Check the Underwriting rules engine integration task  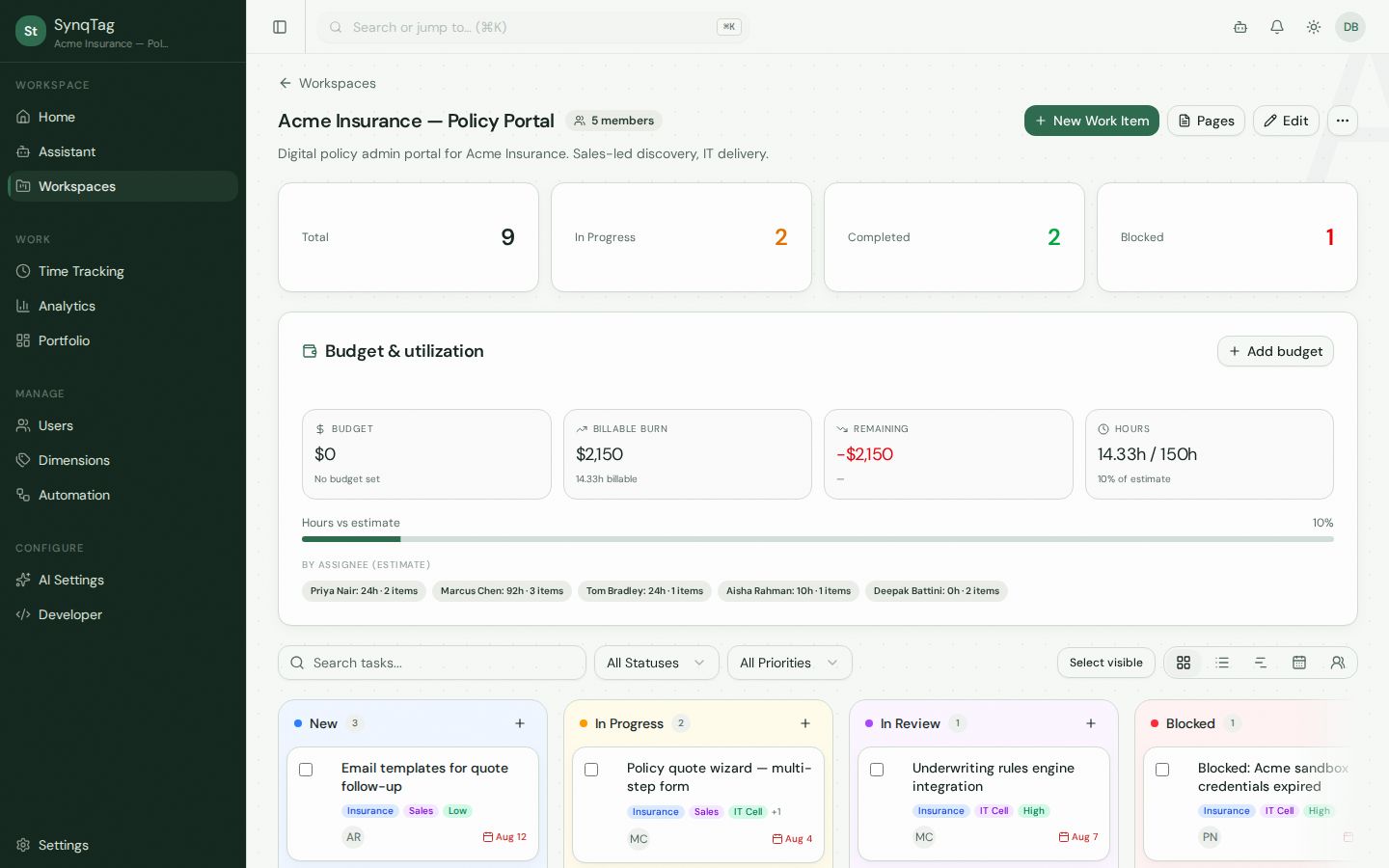coord(877,770)
